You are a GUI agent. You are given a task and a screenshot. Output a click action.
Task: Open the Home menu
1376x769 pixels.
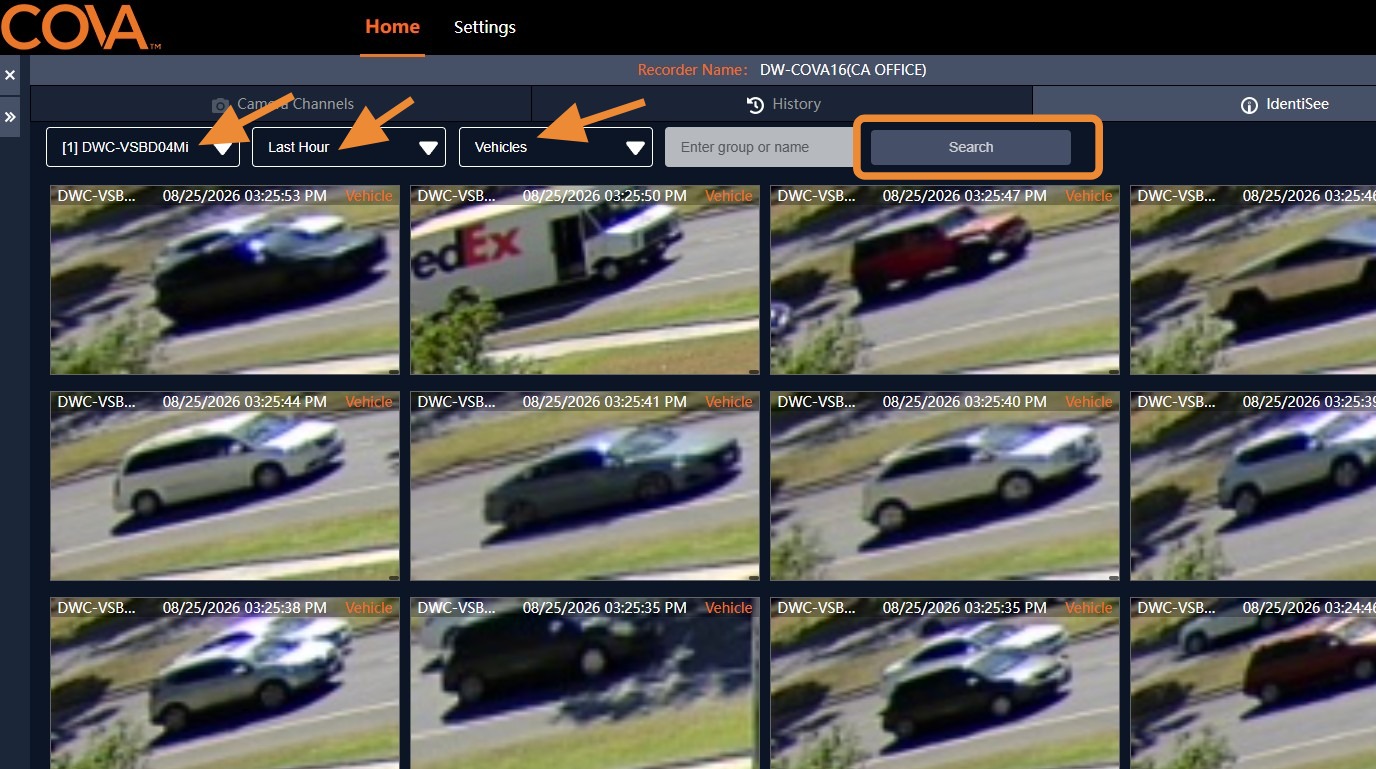392,27
